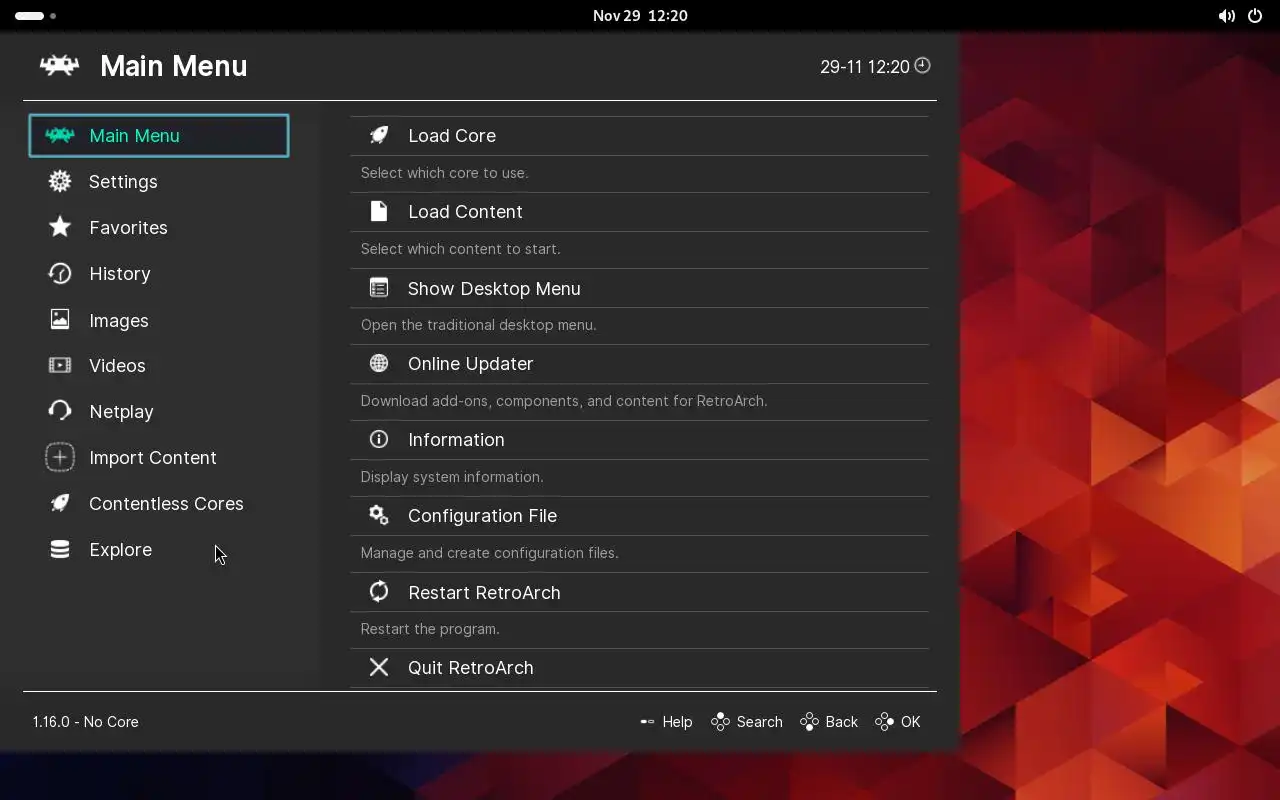This screenshot has width=1280, height=800.
Task: Select the Explore label
Action: coord(120,550)
